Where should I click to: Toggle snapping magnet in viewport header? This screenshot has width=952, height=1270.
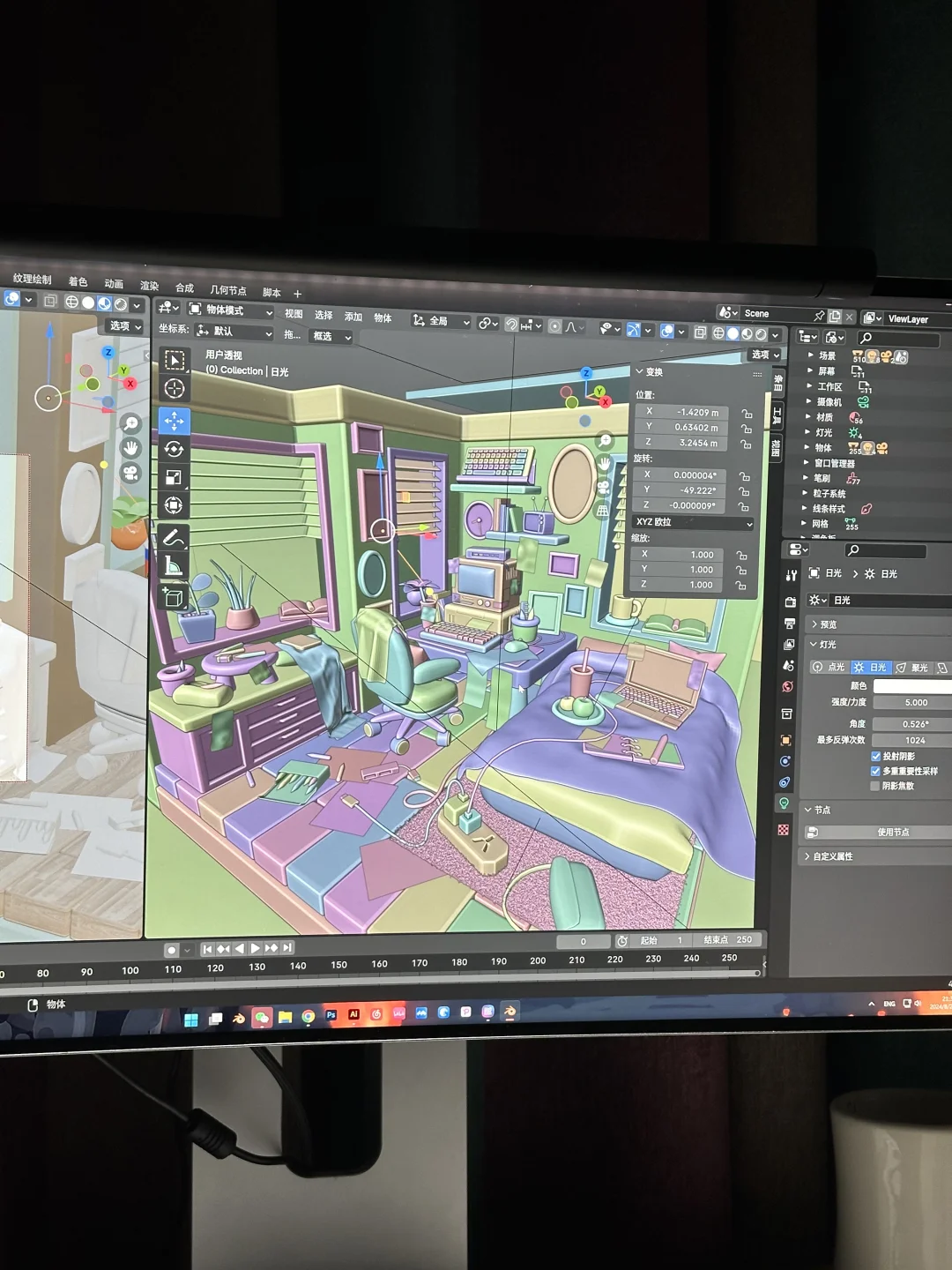coord(511,325)
